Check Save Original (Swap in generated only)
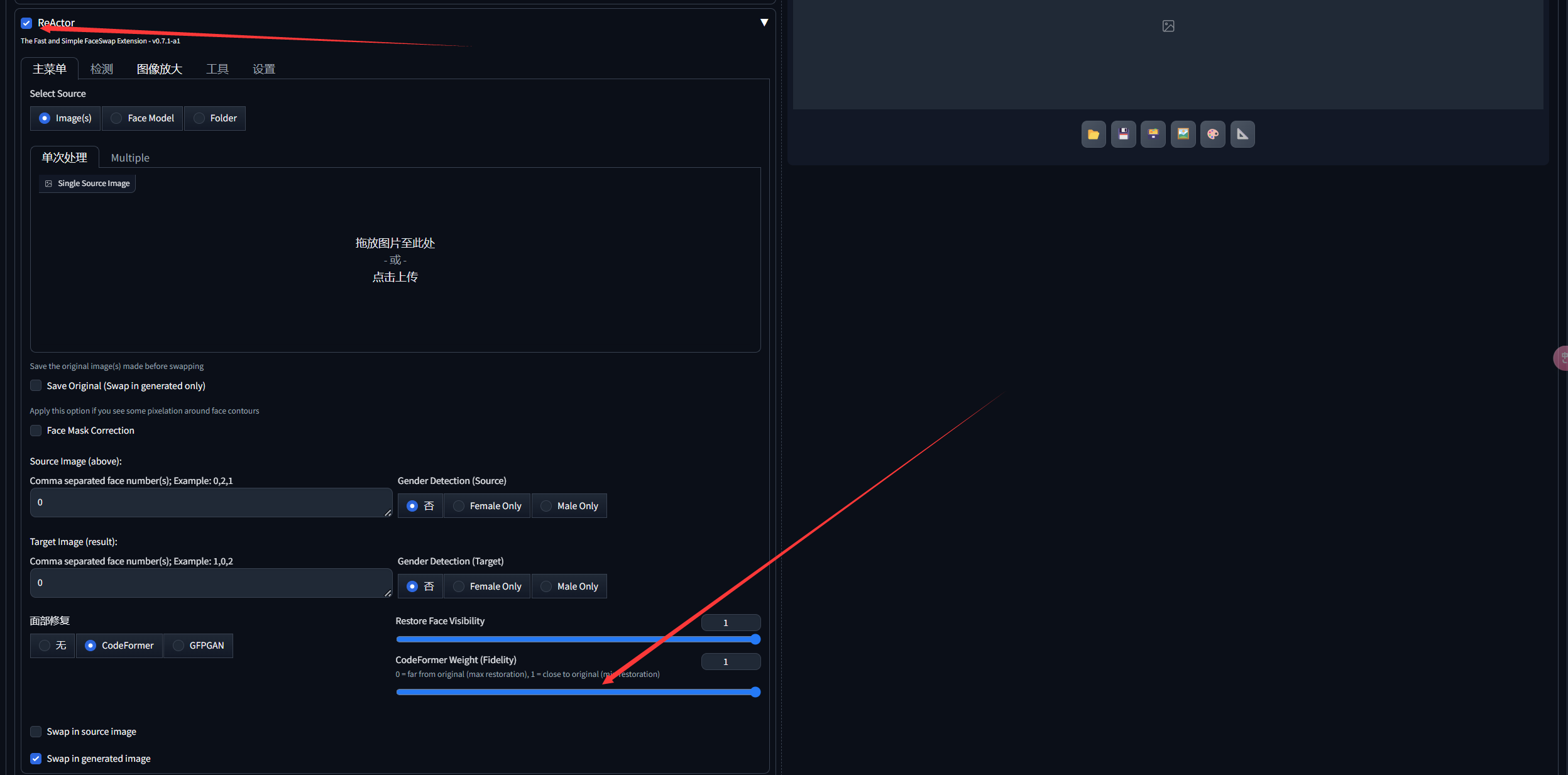This screenshot has width=1568, height=775. point(36,386)
